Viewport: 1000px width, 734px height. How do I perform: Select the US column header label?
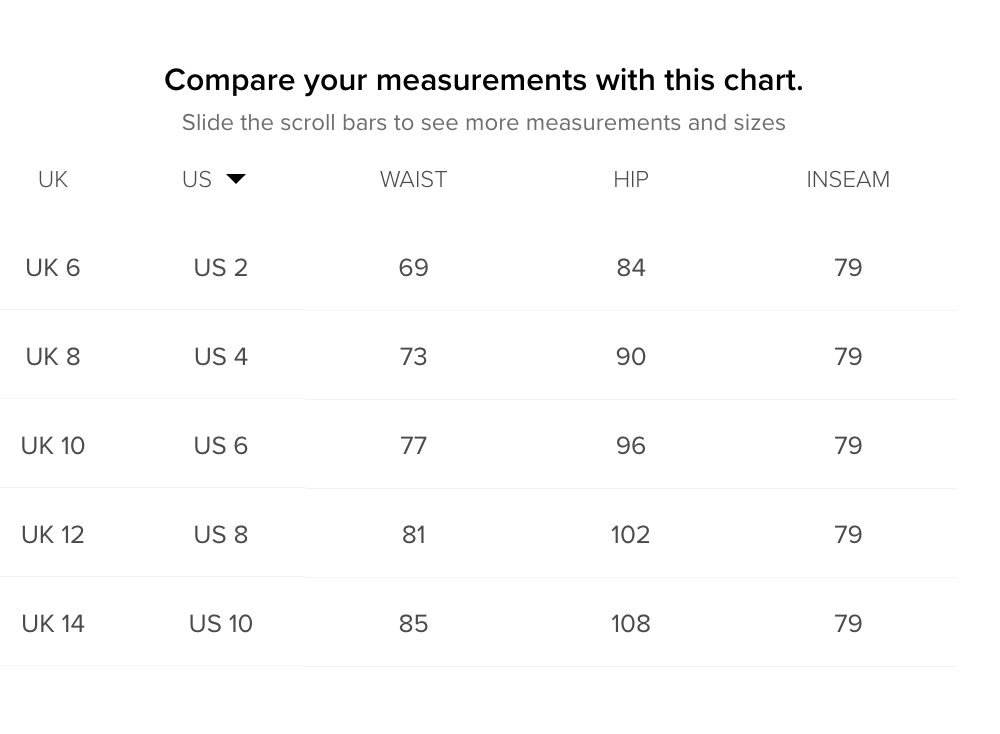[196, 180]
